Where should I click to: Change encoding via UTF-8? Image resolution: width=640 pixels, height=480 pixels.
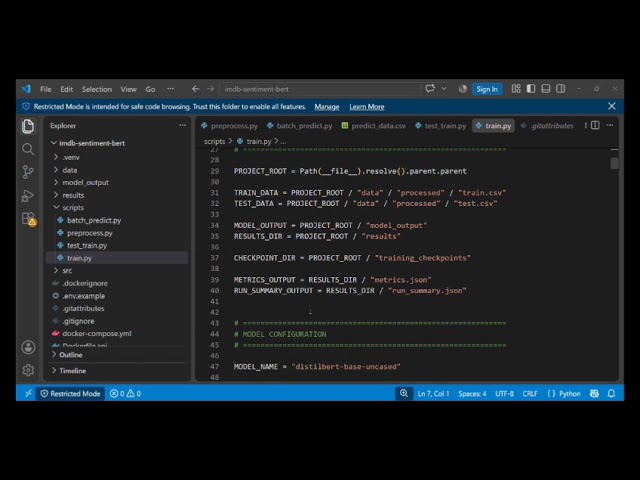[x=504, y=393]
